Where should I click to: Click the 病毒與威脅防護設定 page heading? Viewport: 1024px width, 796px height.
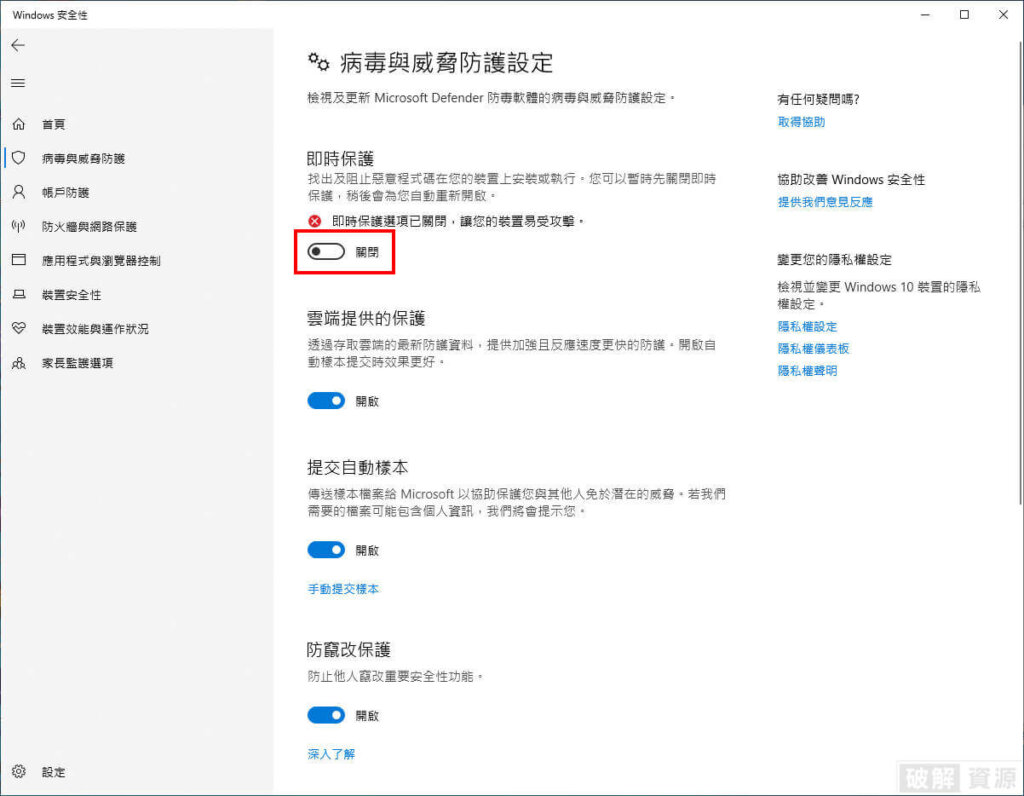(446, 63)
